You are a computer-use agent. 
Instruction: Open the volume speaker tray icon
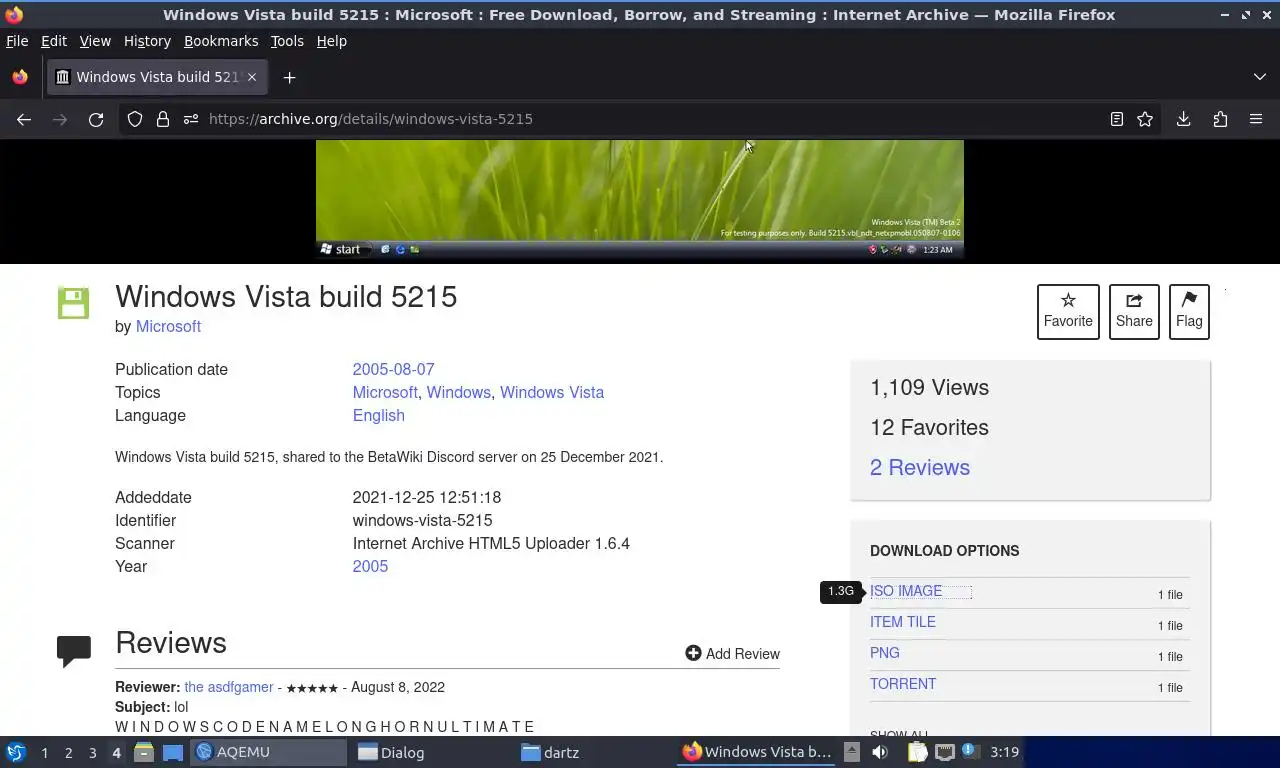pyautogui.click(x=880, y=752)
